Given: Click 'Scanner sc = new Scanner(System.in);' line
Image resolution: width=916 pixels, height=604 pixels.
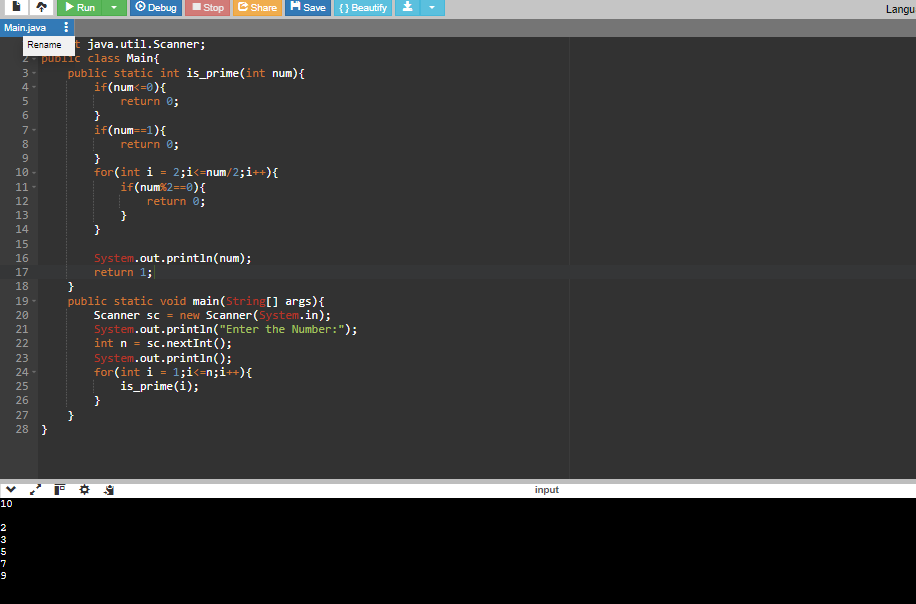Looking at the screenshot, I should (x=212, y=315).
